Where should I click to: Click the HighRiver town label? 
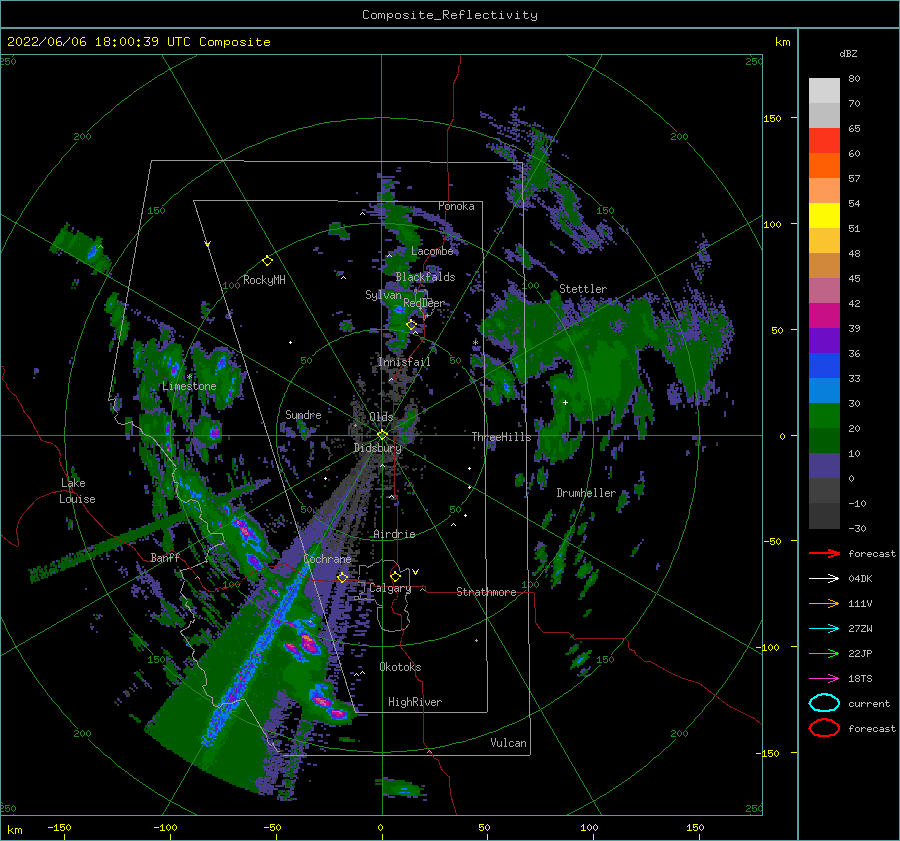click(415, 702)
